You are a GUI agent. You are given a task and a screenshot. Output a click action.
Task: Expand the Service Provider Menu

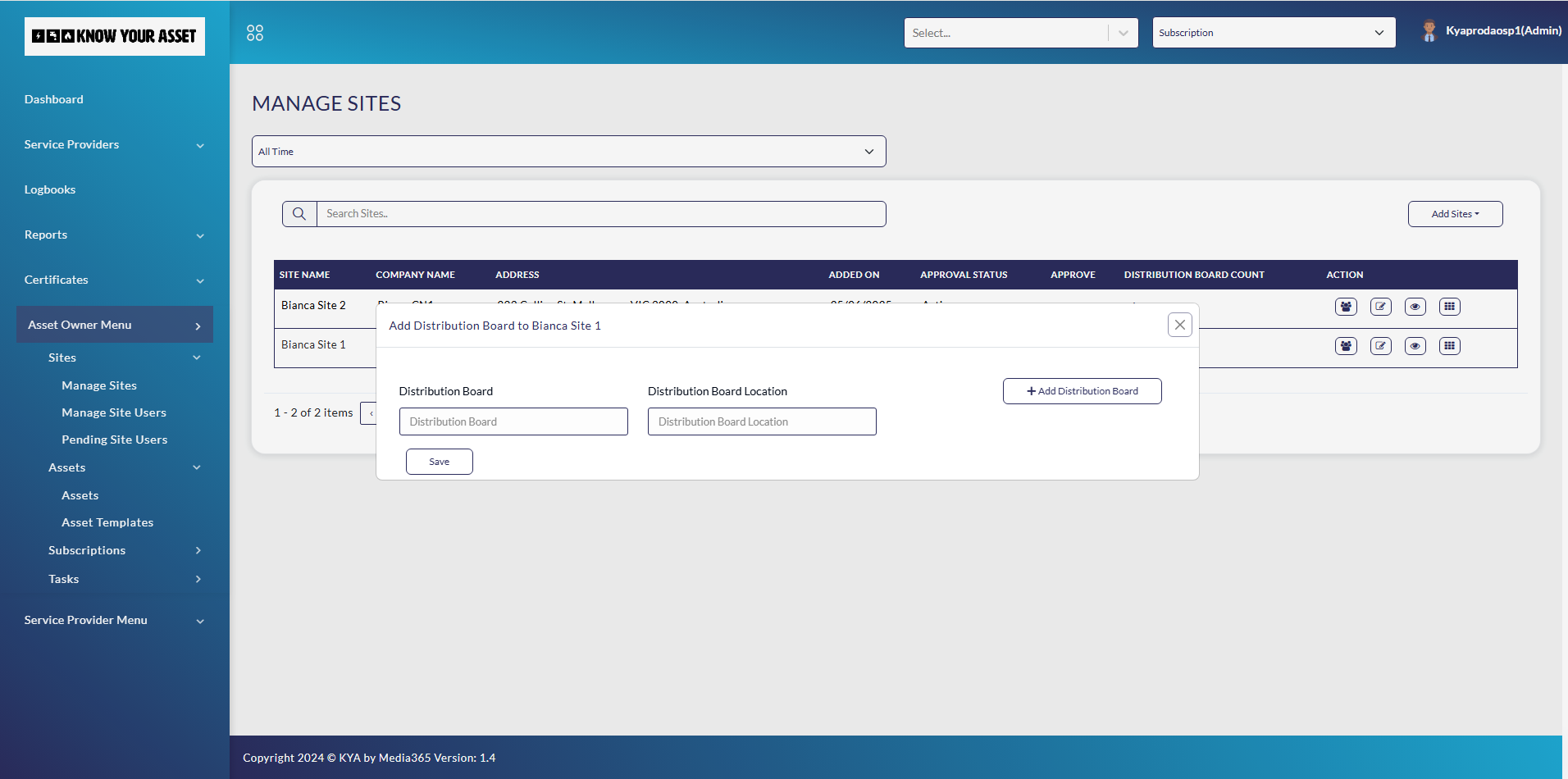115,620
